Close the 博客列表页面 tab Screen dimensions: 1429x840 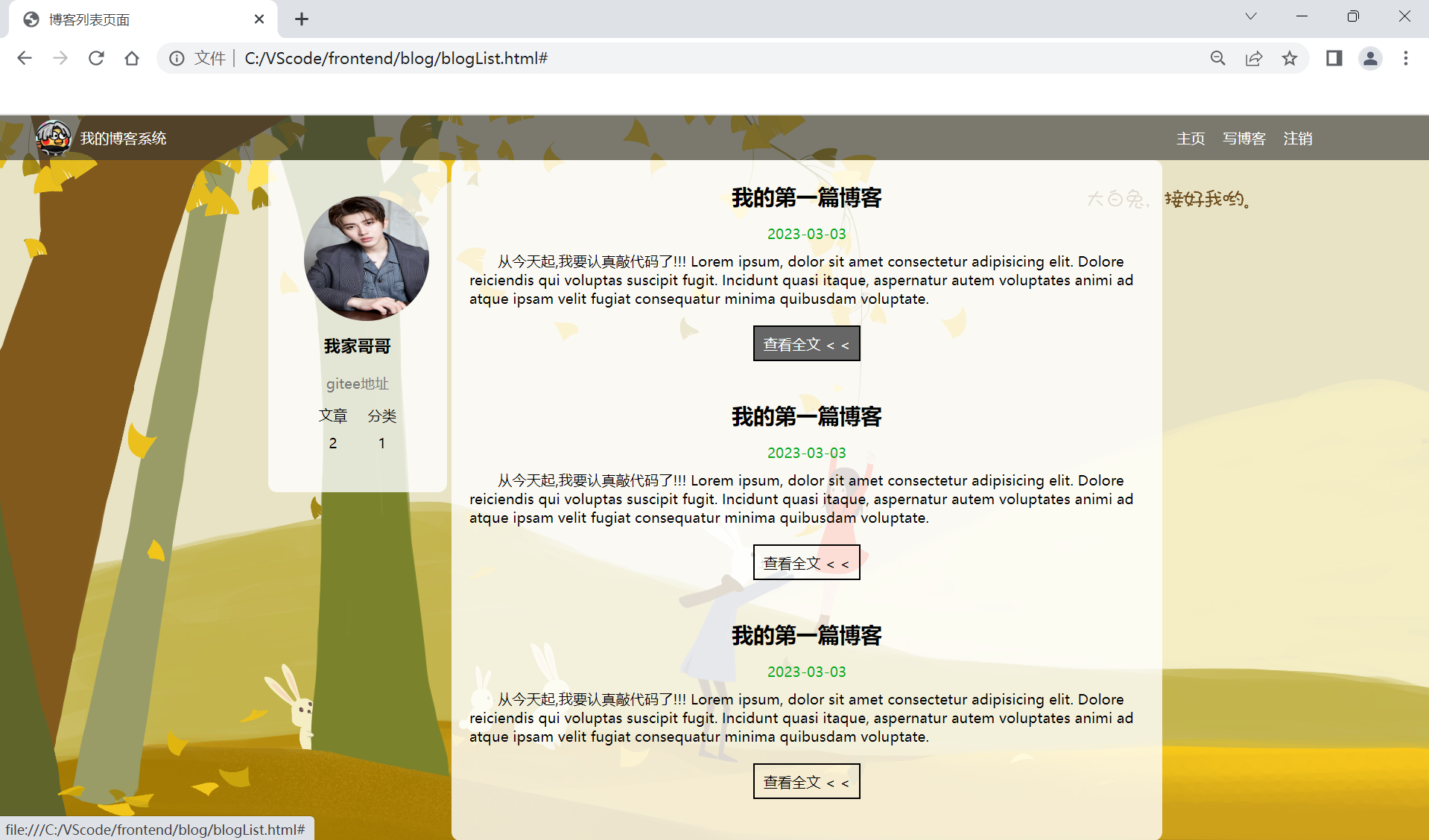tap(259, 19)
